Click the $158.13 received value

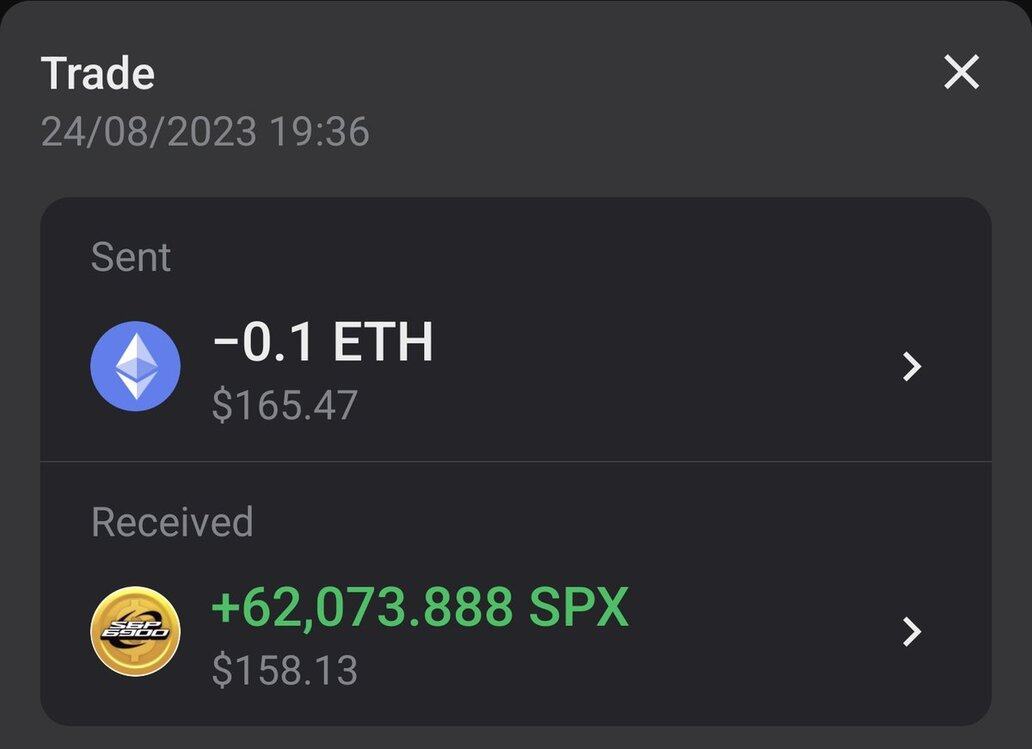(284, 670)
